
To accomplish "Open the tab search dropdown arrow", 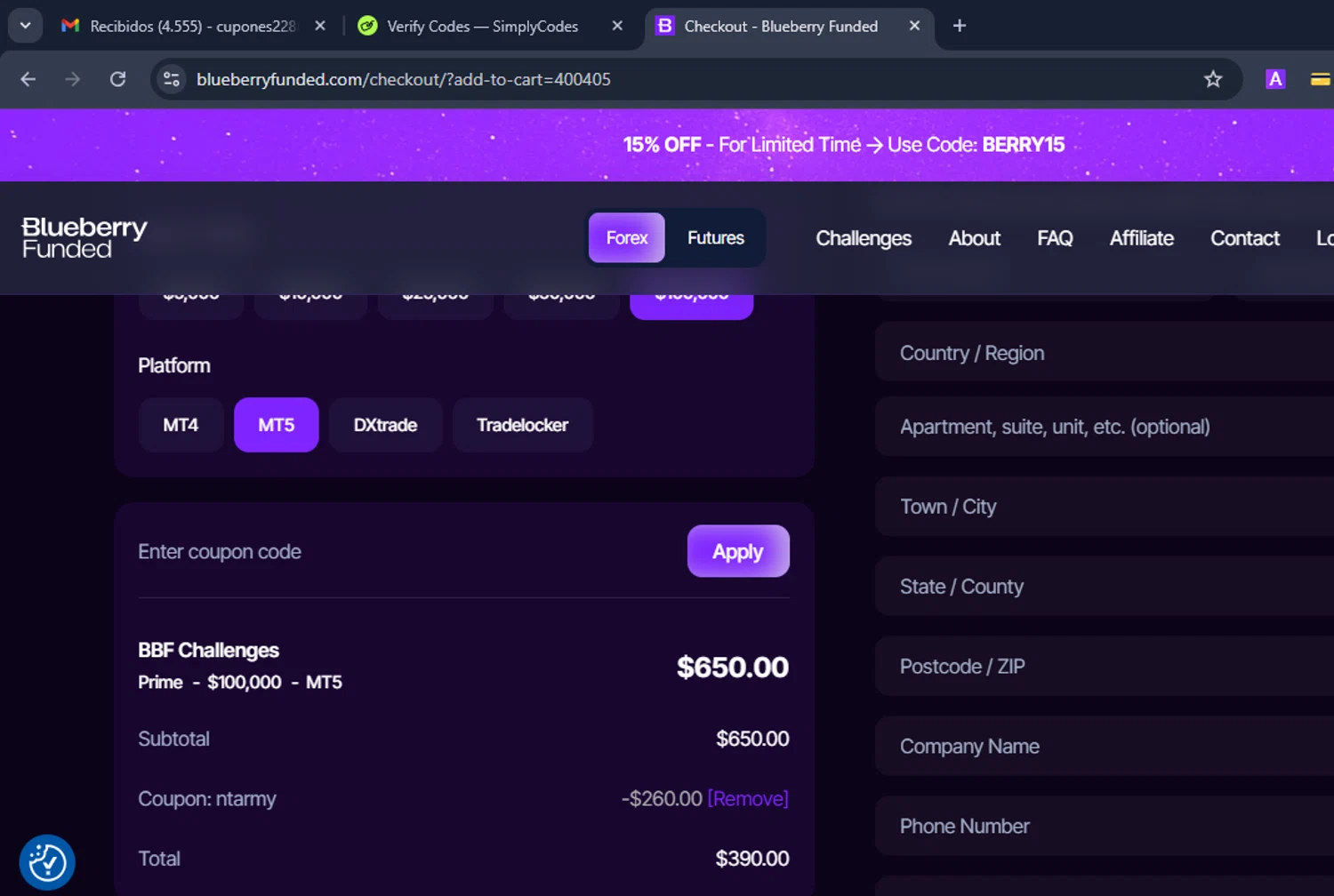I will [25, 26].
